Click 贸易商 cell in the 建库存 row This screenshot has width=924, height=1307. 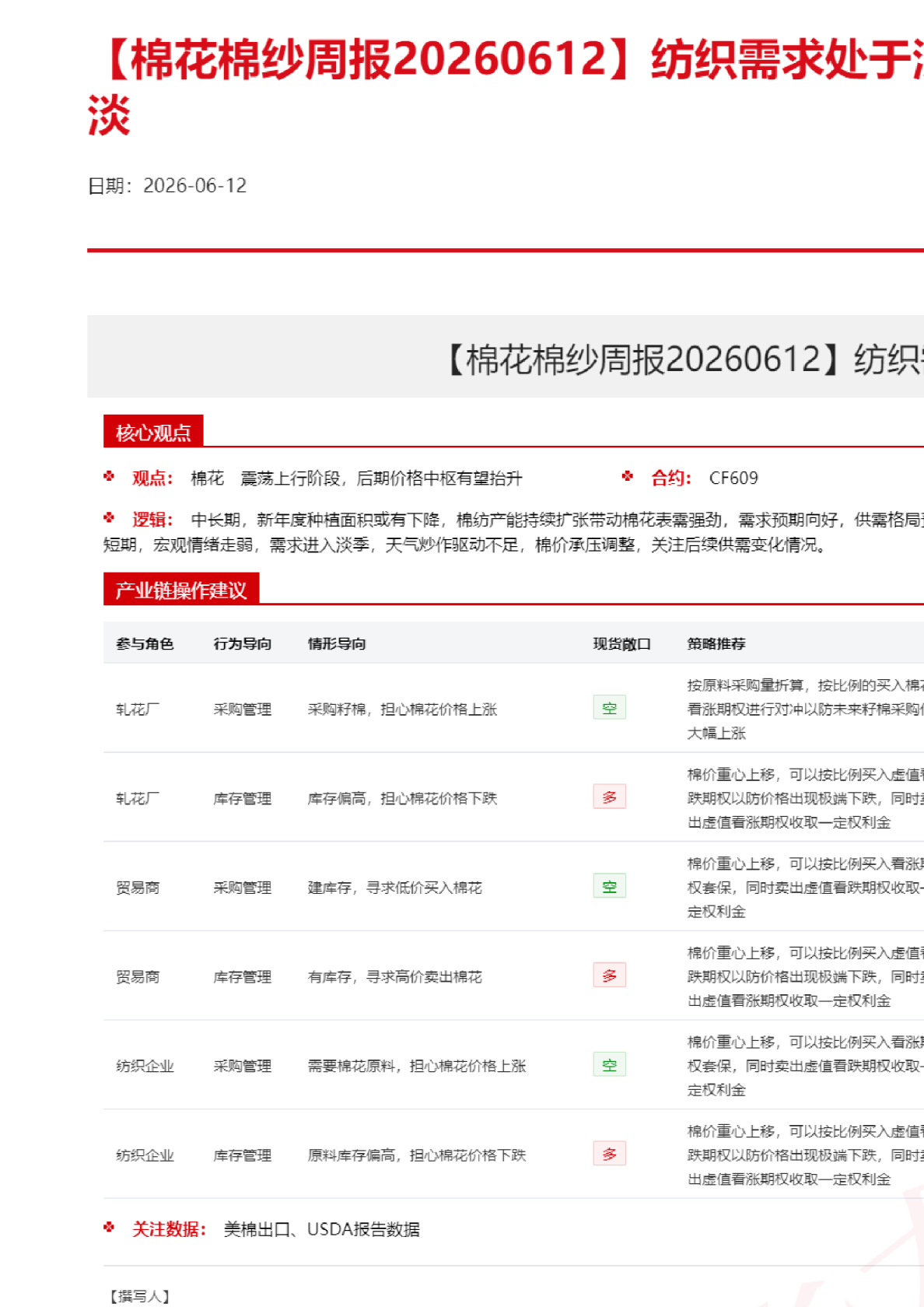138,888
